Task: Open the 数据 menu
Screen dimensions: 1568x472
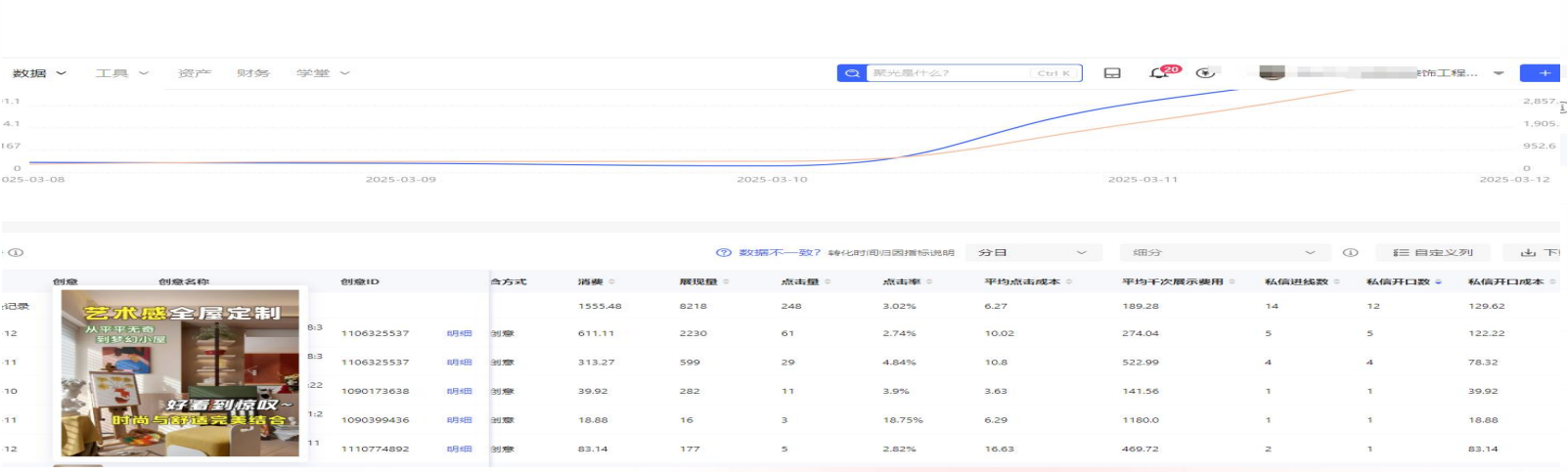Action: coord(39,73)
